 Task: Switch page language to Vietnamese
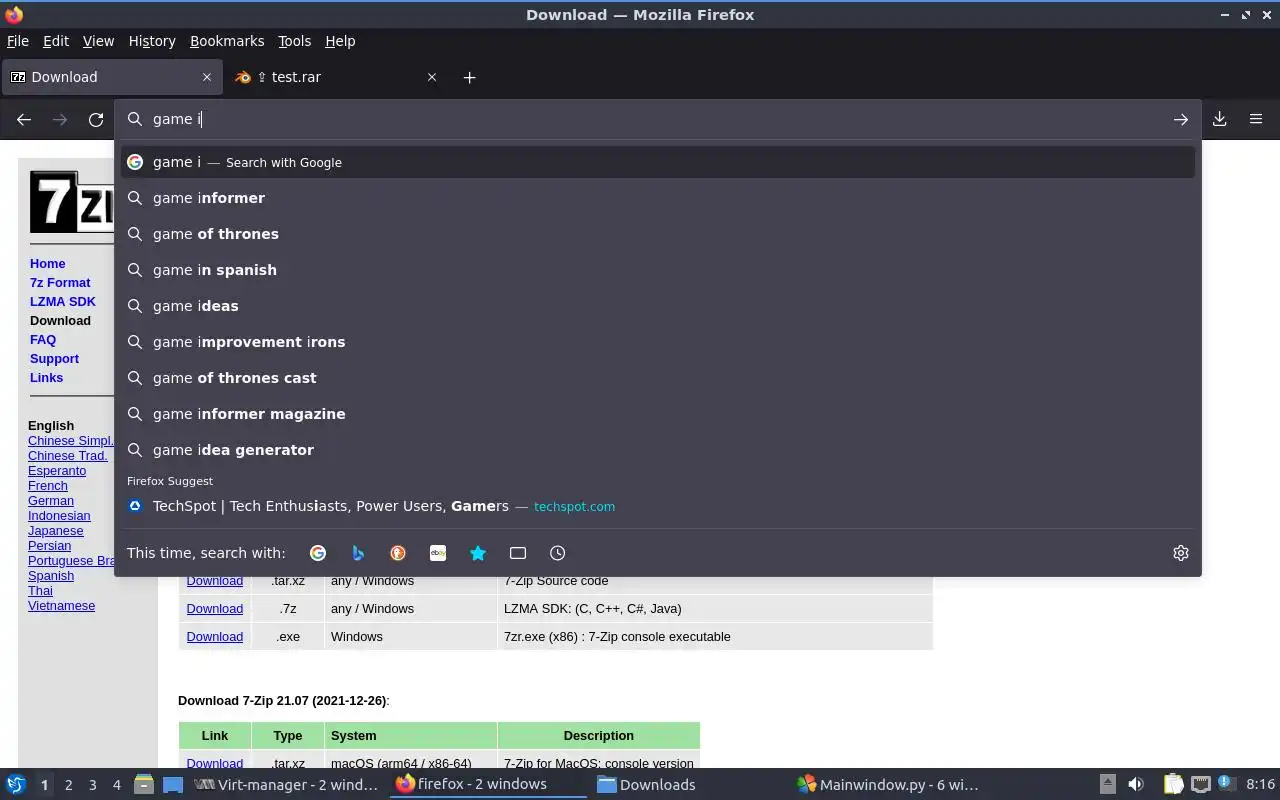pos(61,606)
